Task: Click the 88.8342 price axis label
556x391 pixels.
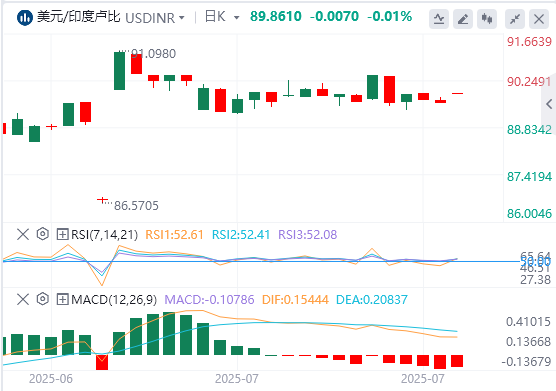Action: point(529,130)
